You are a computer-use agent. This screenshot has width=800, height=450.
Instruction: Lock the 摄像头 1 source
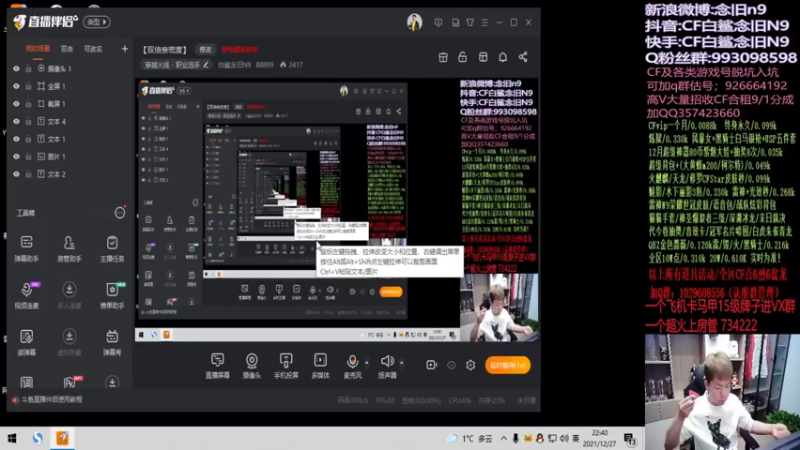pyautogui.click(x=29, y=68)
